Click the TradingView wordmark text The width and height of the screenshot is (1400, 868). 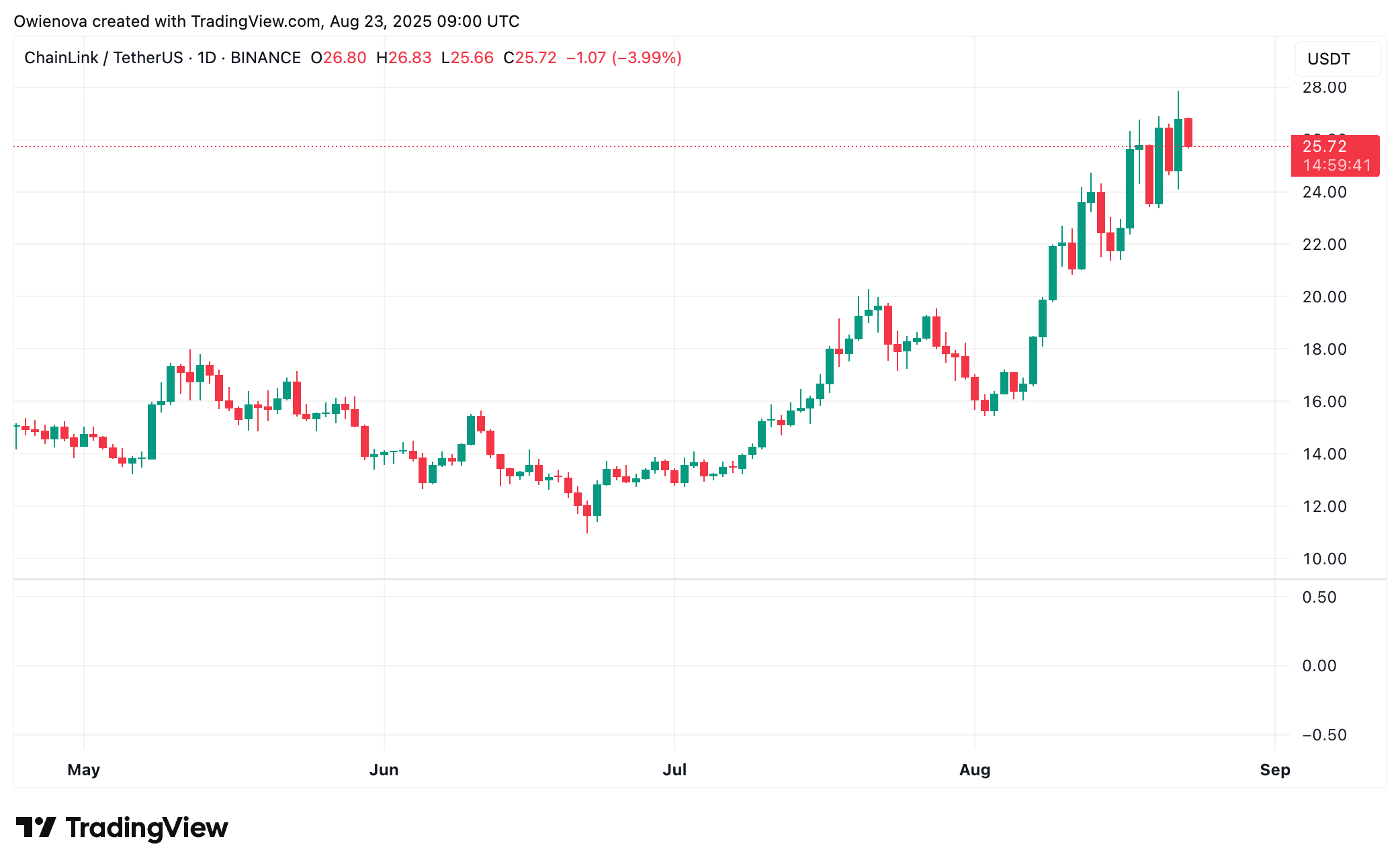[146, 828]
